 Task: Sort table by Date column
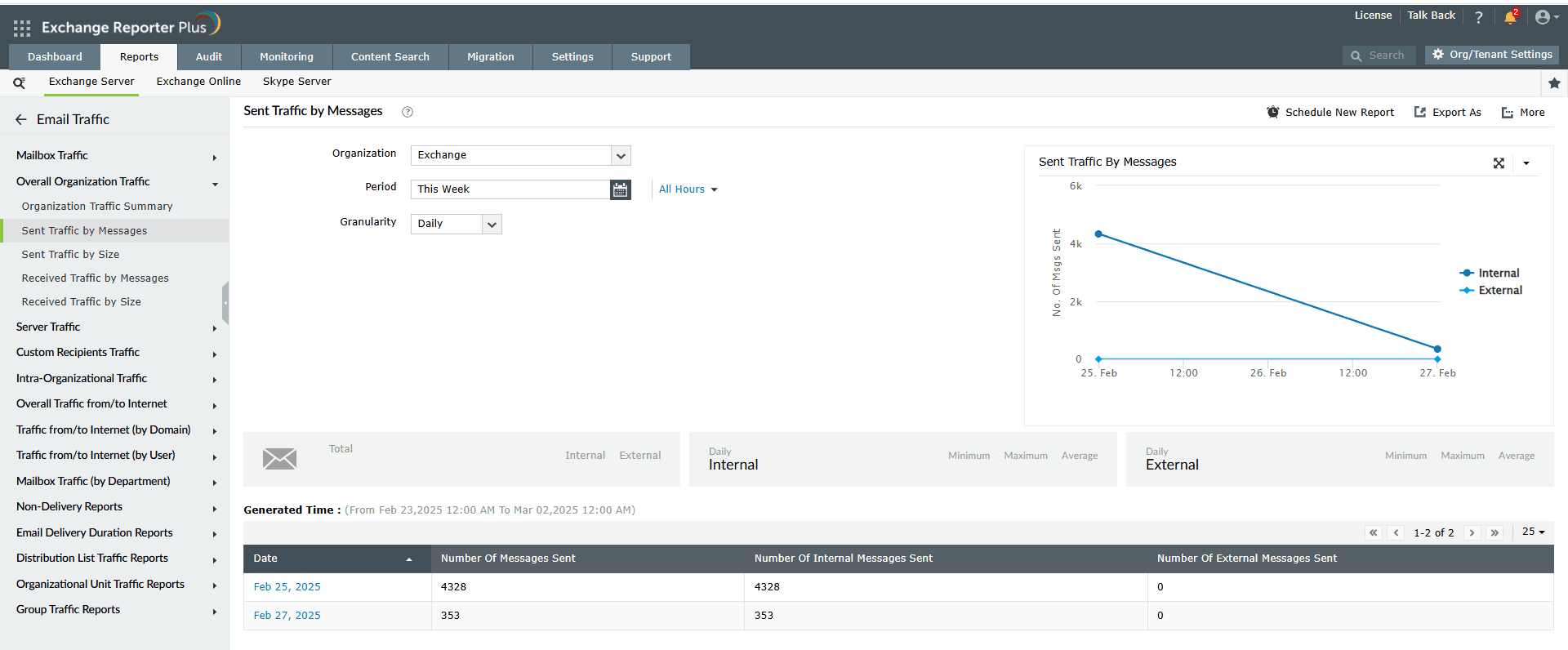click(337, 559)
